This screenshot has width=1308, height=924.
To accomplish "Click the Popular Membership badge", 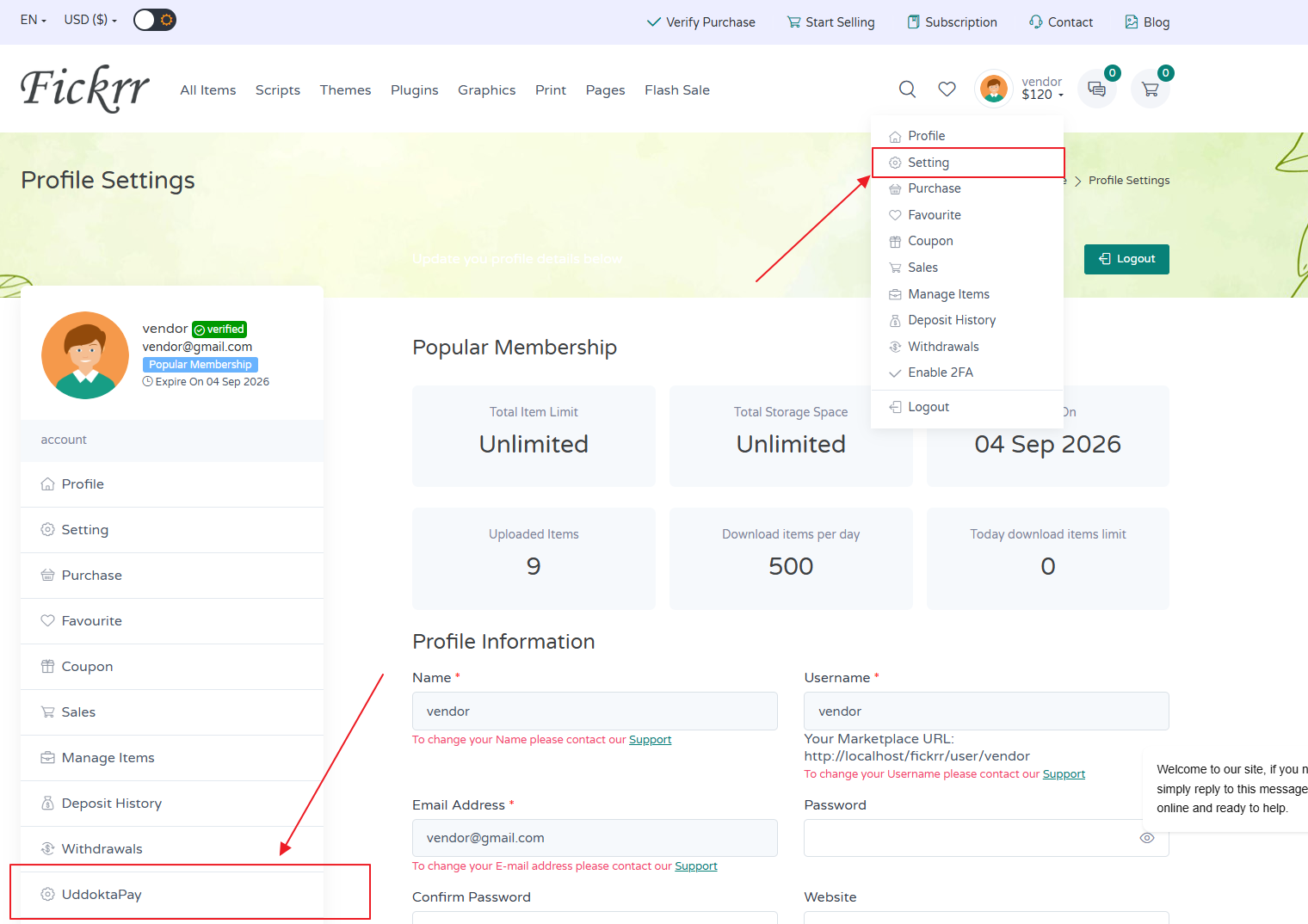I will point(200,364).
